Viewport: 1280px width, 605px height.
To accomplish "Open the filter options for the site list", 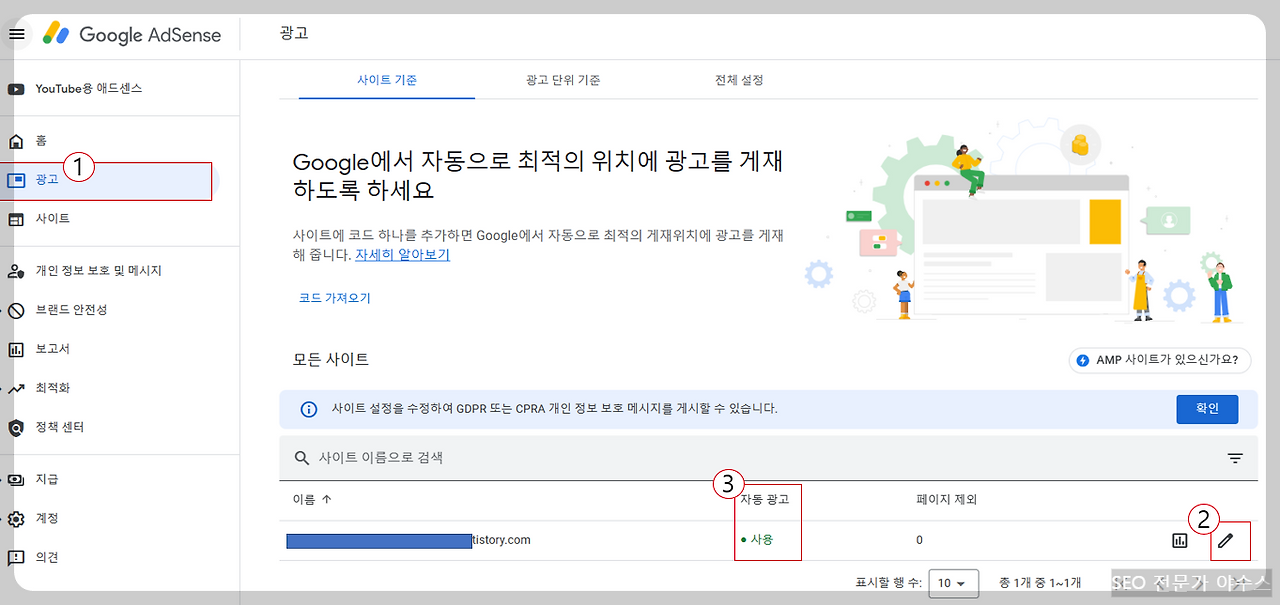I will pyautogui.click(x=1235, y=457).
